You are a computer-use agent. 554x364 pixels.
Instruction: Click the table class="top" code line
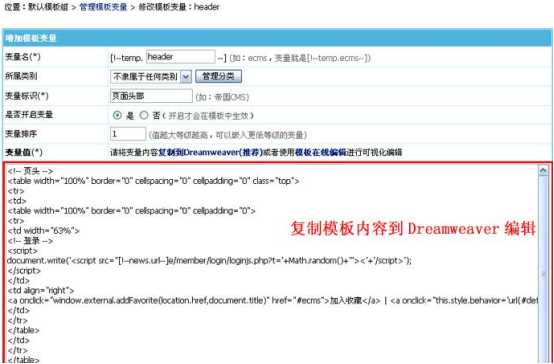[153, 181]
